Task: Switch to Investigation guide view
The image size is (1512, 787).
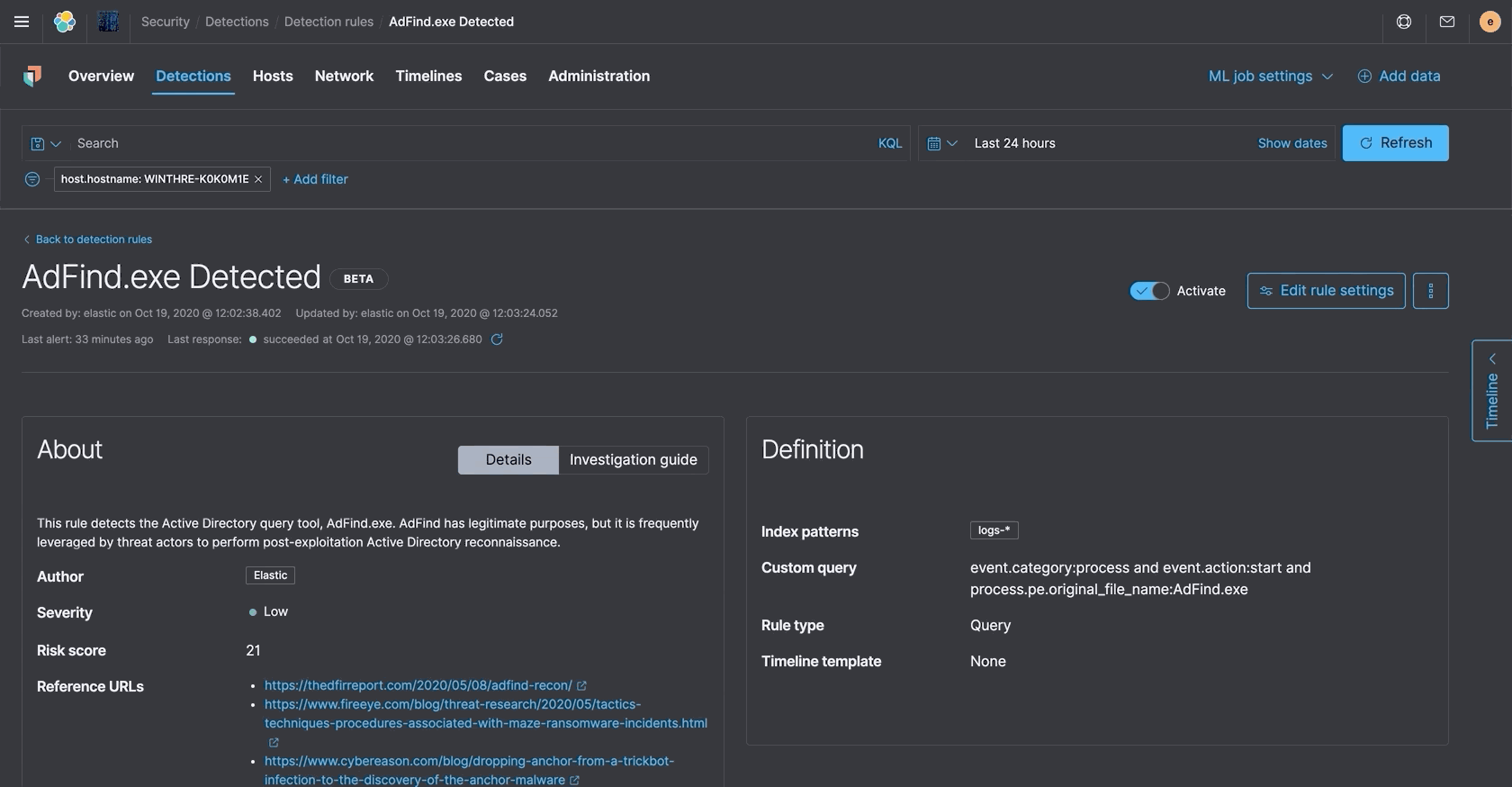Action: 634,460
